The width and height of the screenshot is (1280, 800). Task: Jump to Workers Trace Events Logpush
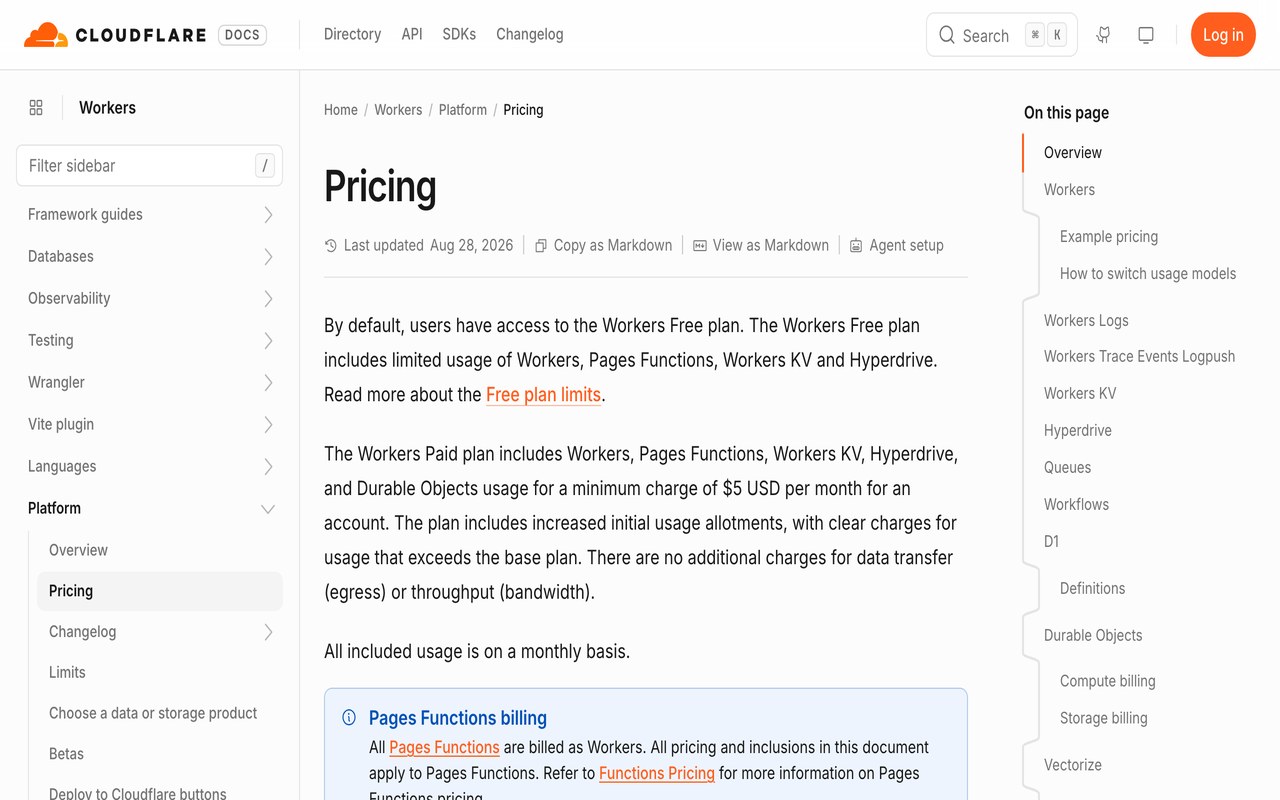tap(1139, 357)
